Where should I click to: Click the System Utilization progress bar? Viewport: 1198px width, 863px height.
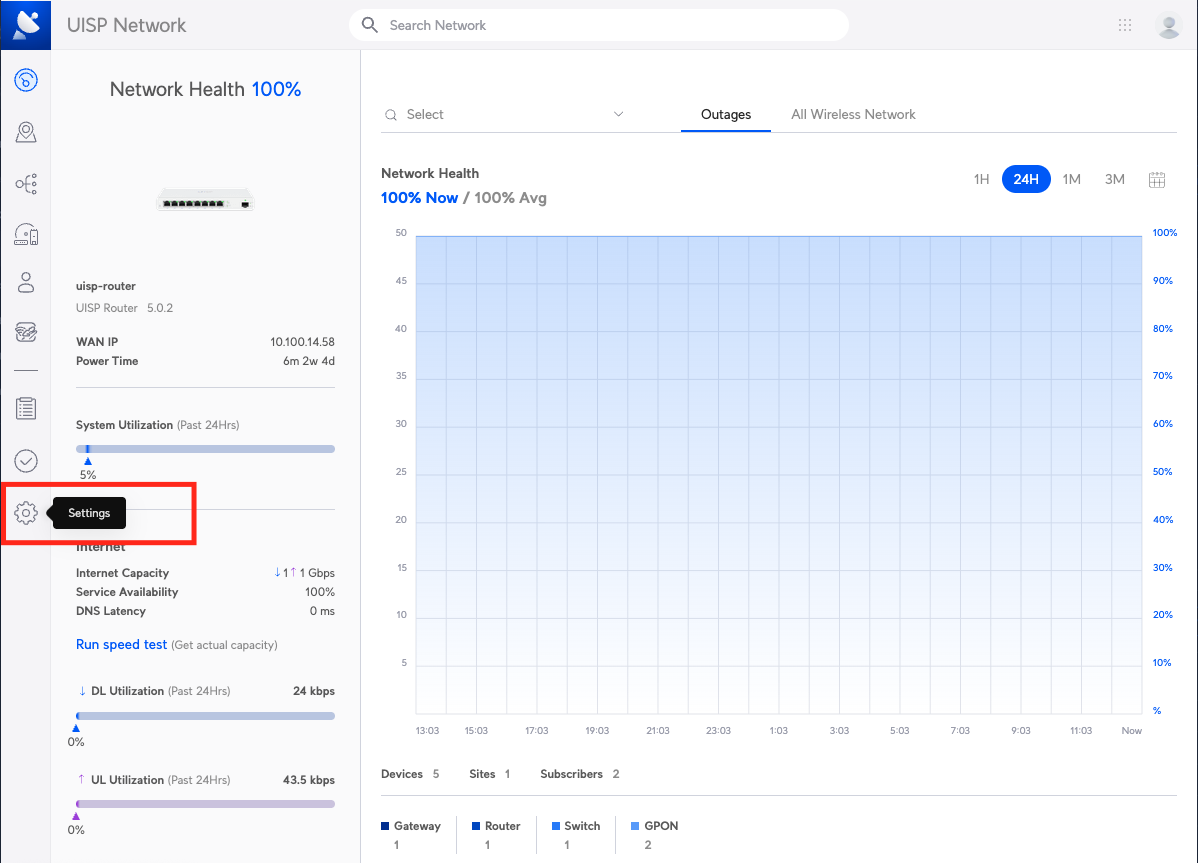pyautogui.click(x=206, y=449)
